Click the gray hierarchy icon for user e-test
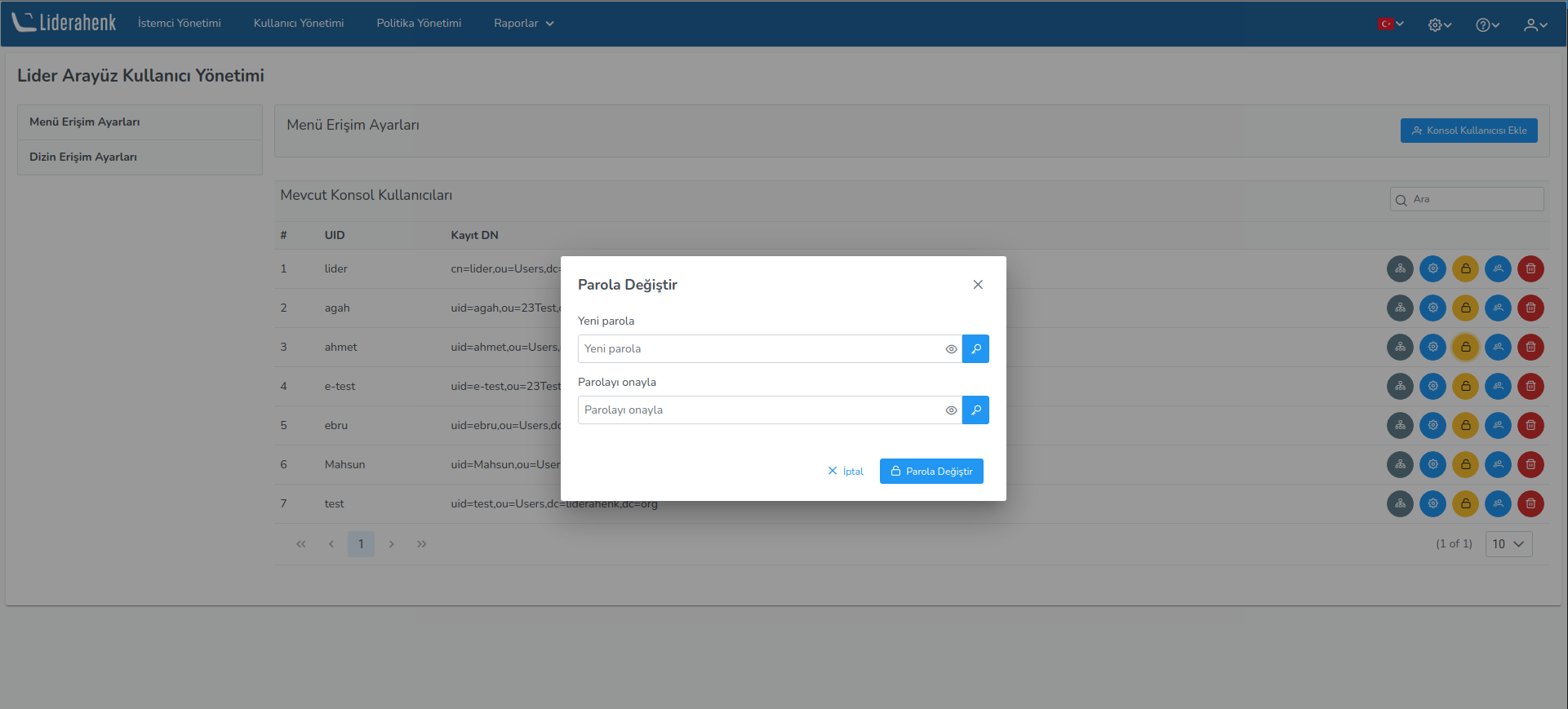Image resolution: width=1568 pixels, height=709 pixels. click(1400, 386)
